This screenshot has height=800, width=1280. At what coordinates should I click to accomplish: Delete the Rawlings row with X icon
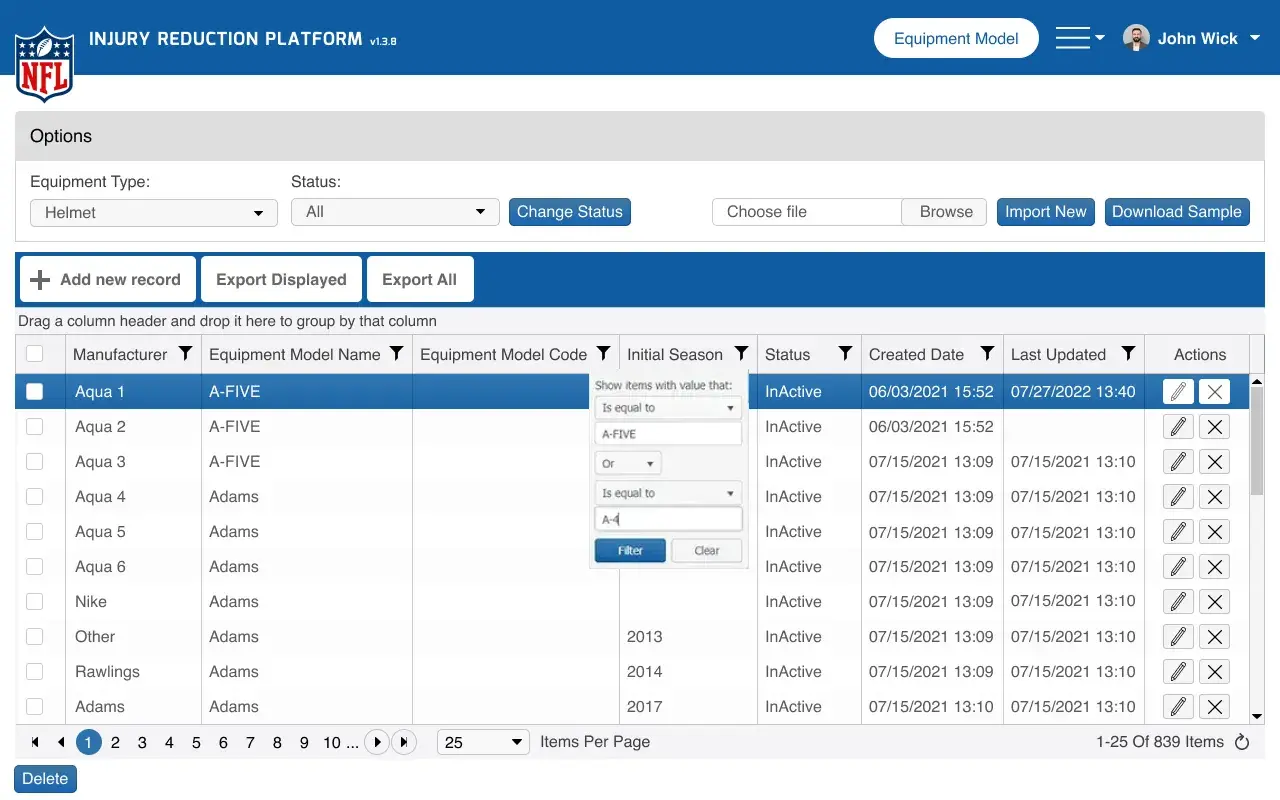(x=1214, y=672)
